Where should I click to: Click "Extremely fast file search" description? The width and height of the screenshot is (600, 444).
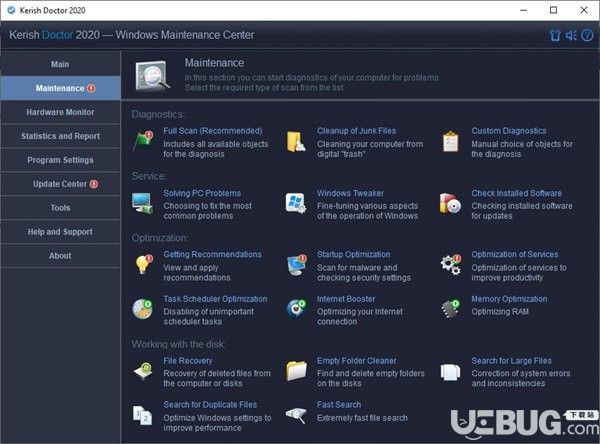pos(362,418)
